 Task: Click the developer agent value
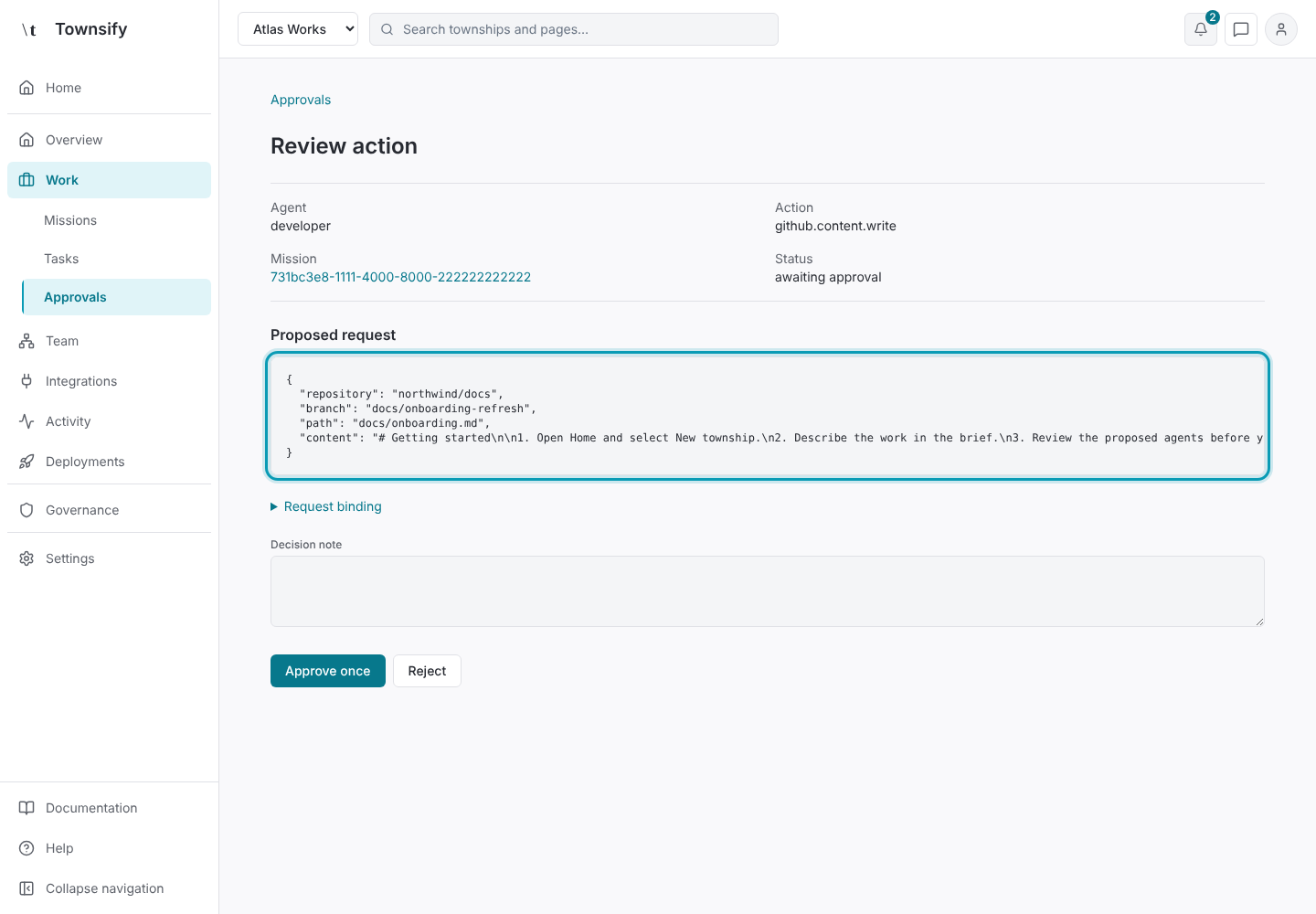pos(301,226)
